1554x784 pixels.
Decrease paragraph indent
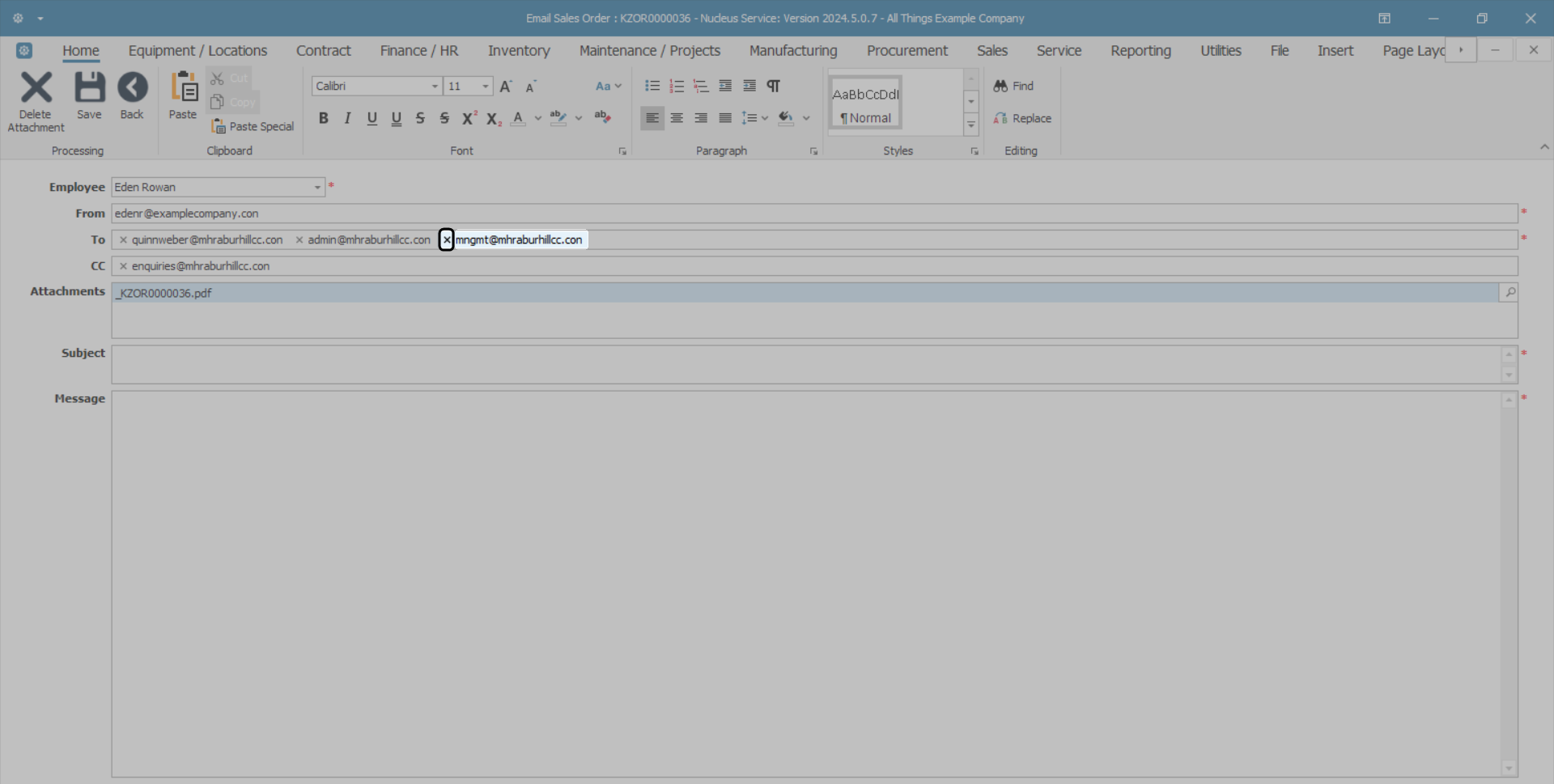pyautogui.click(x=725, y=86)
